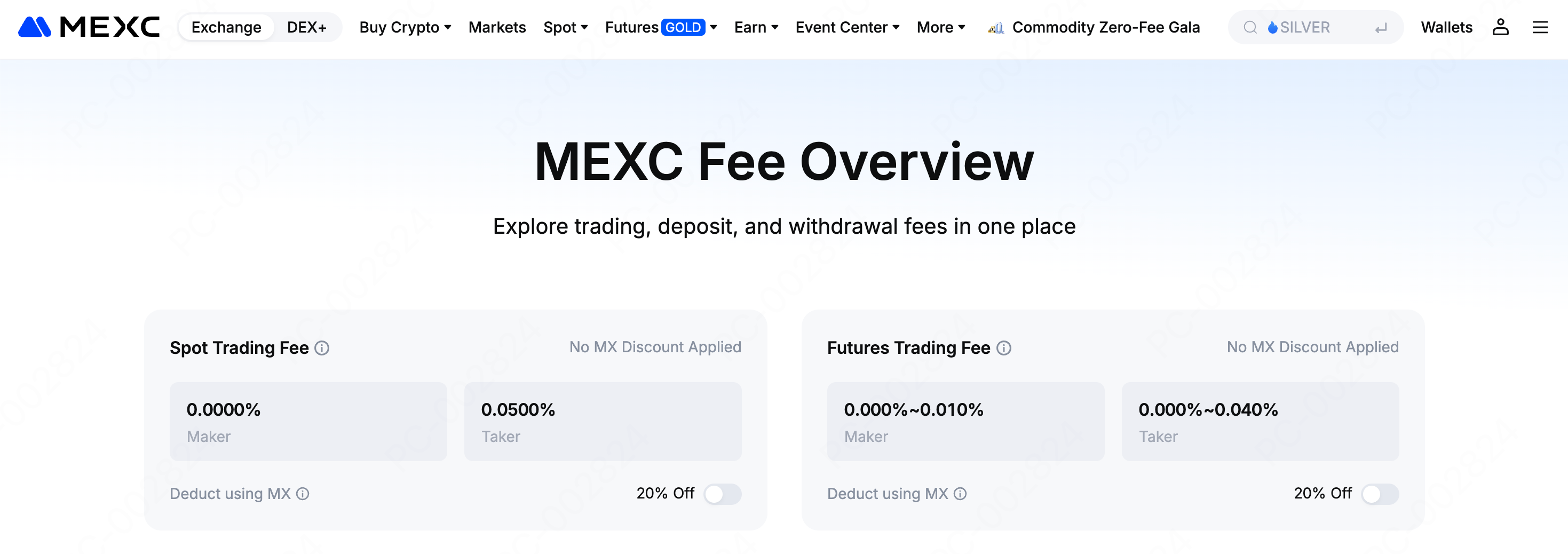
Task: Enable Spot 20% Off MX deduction toggle
Action: point(722,494)
